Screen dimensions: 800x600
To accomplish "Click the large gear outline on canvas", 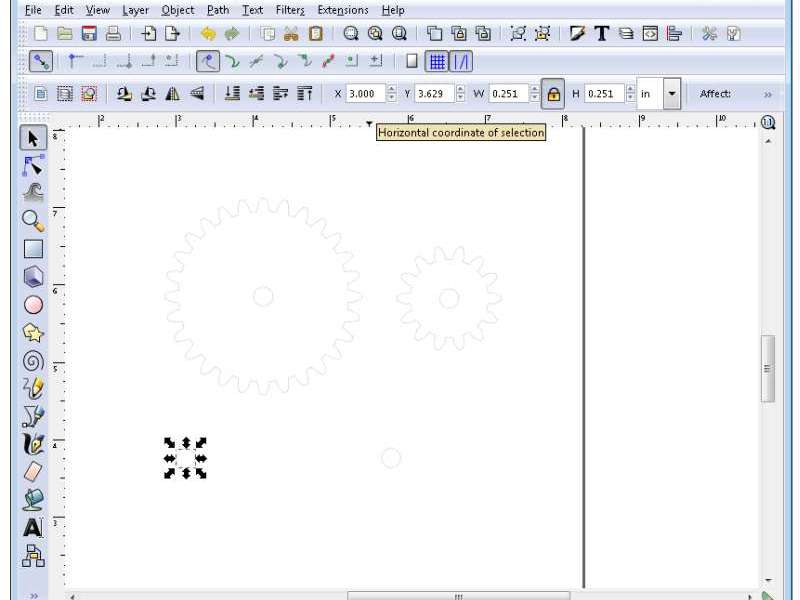I will pyautogui.click(x=263, y=296).
